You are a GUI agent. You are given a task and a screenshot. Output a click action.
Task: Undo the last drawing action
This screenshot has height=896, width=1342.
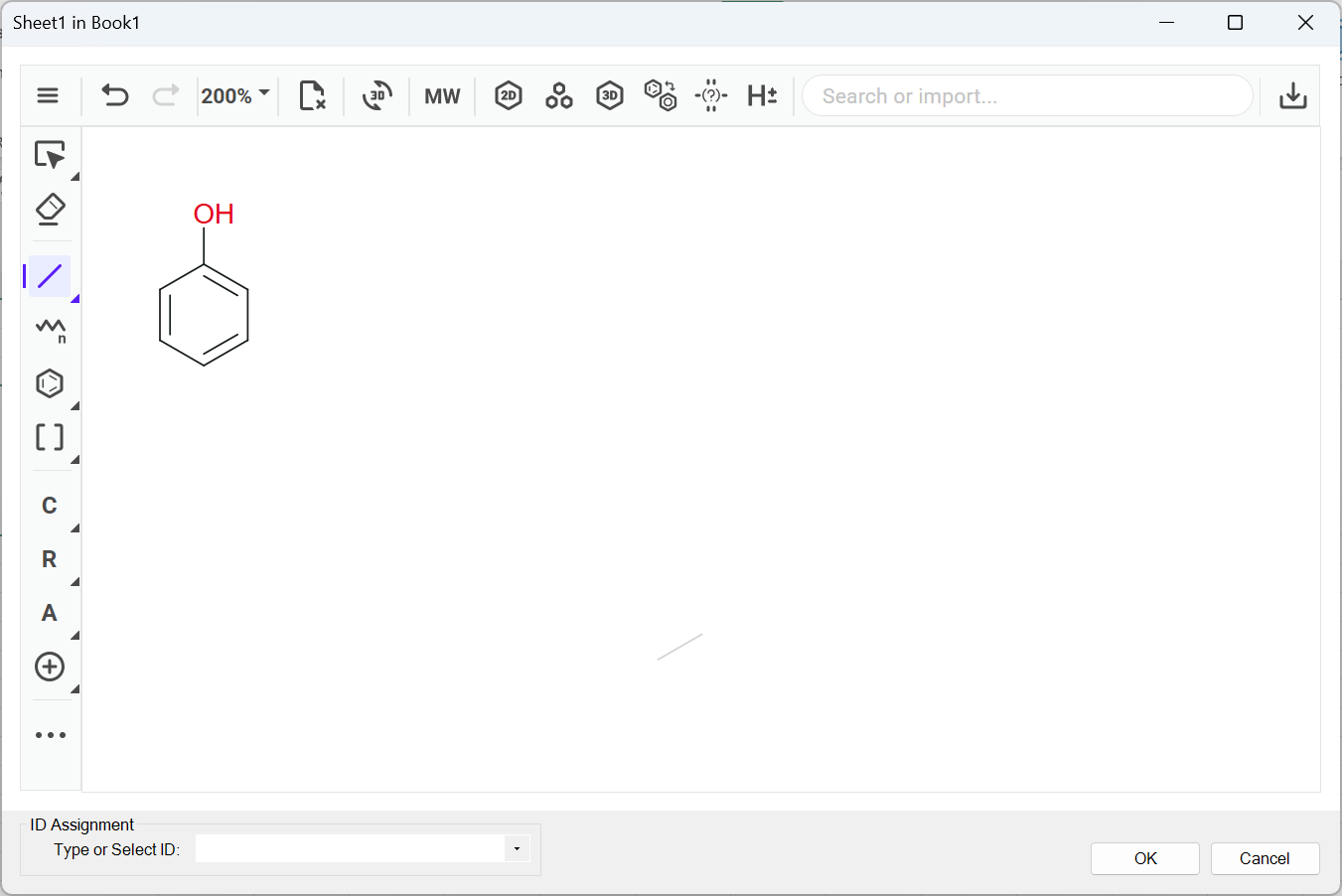[x=115, y=95]
